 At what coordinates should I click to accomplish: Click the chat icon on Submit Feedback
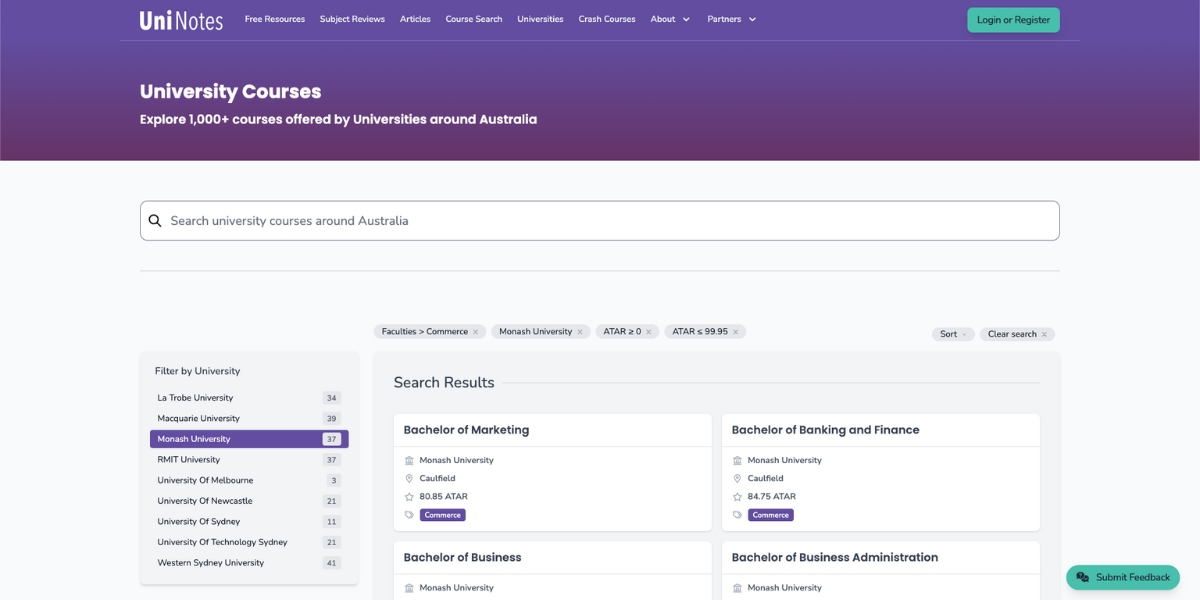(1083, 577)
